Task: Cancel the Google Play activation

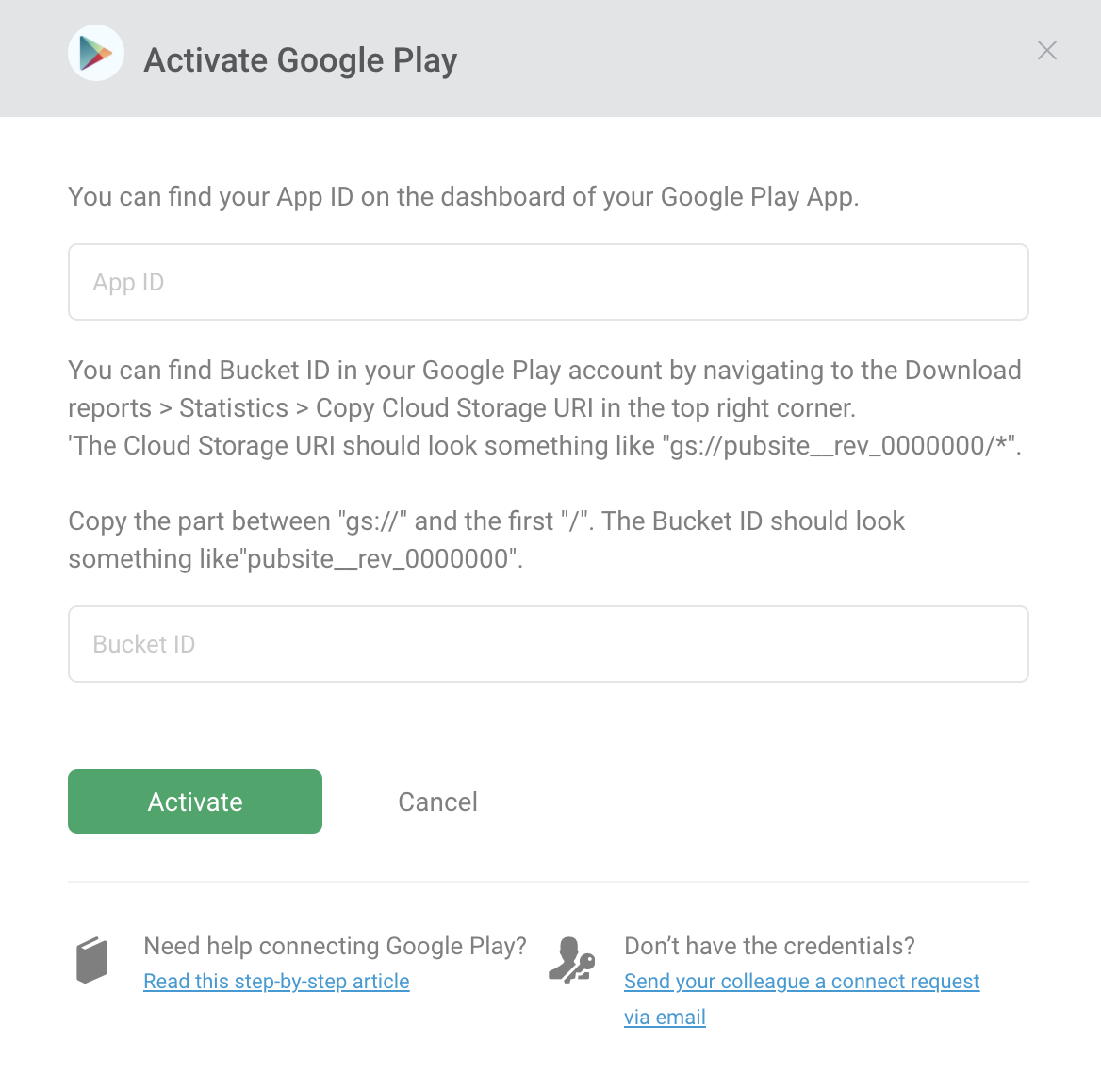Action: pyautogui.click(x=437, y=802)
